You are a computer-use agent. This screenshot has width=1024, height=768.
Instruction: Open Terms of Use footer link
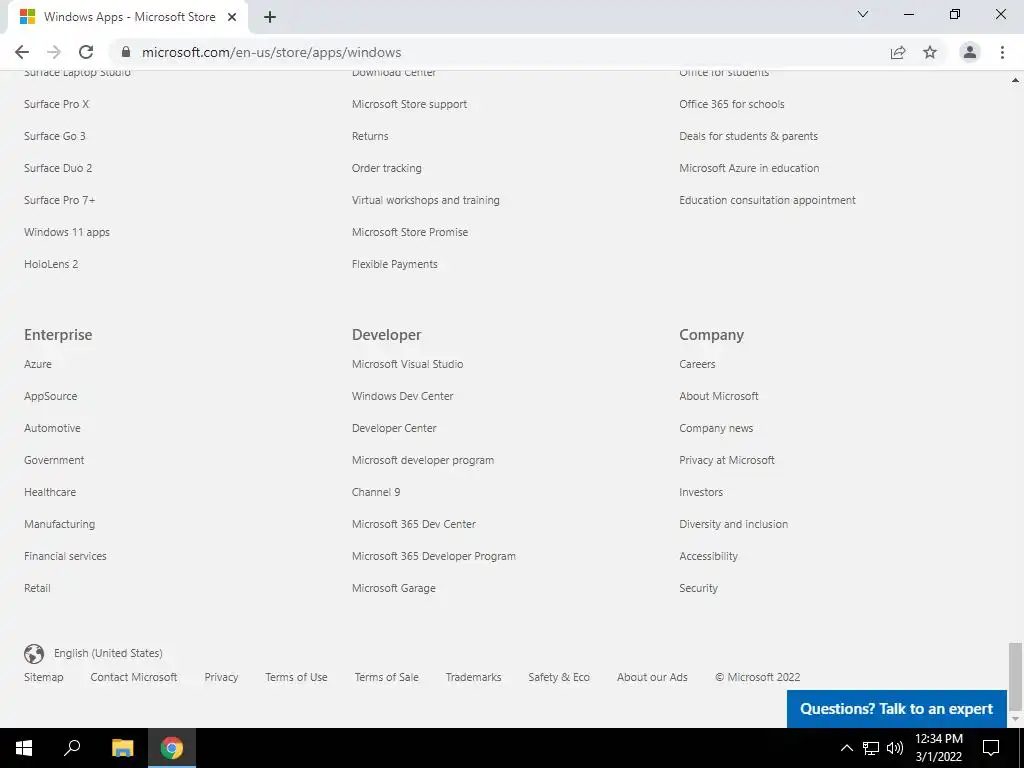(x=296, y=677)
